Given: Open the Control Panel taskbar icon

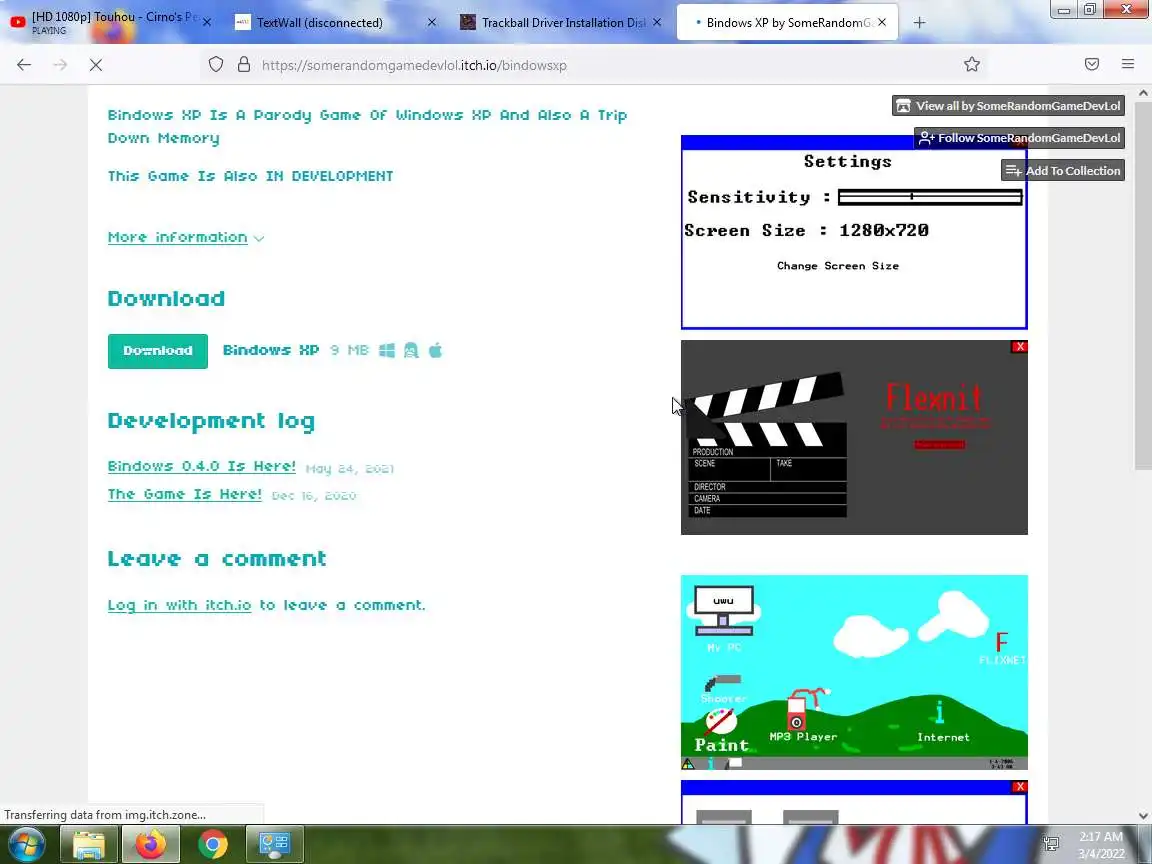Looking at the screenshot, I should pos(275,844).
